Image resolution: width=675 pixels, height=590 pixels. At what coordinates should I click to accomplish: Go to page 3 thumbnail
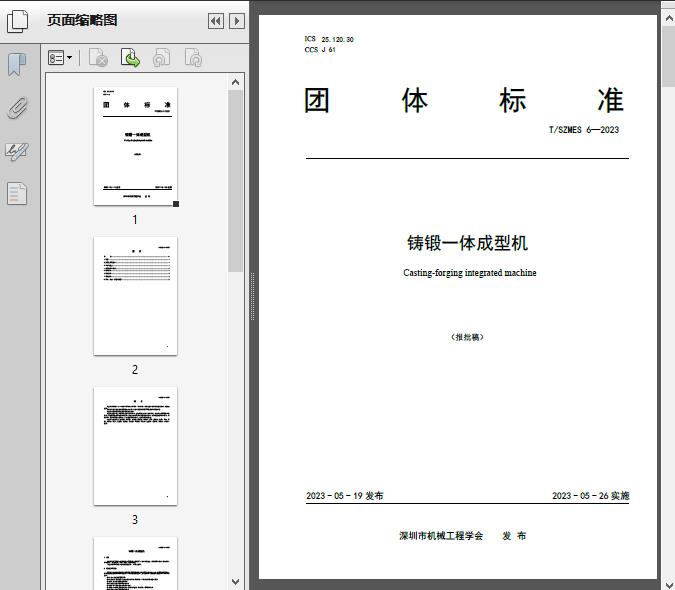[x=135, y=446]
